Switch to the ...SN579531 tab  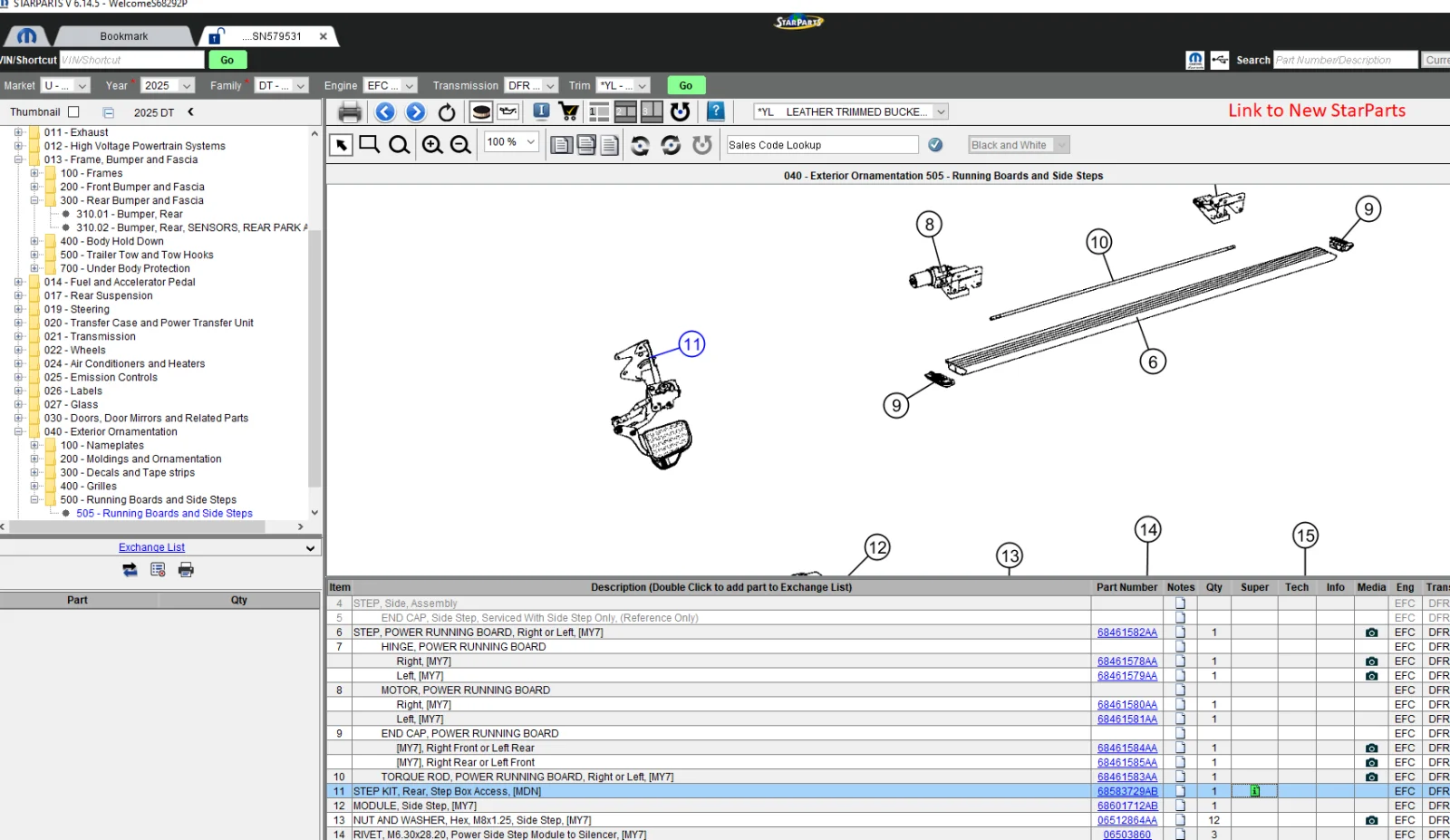coord(271,36)
